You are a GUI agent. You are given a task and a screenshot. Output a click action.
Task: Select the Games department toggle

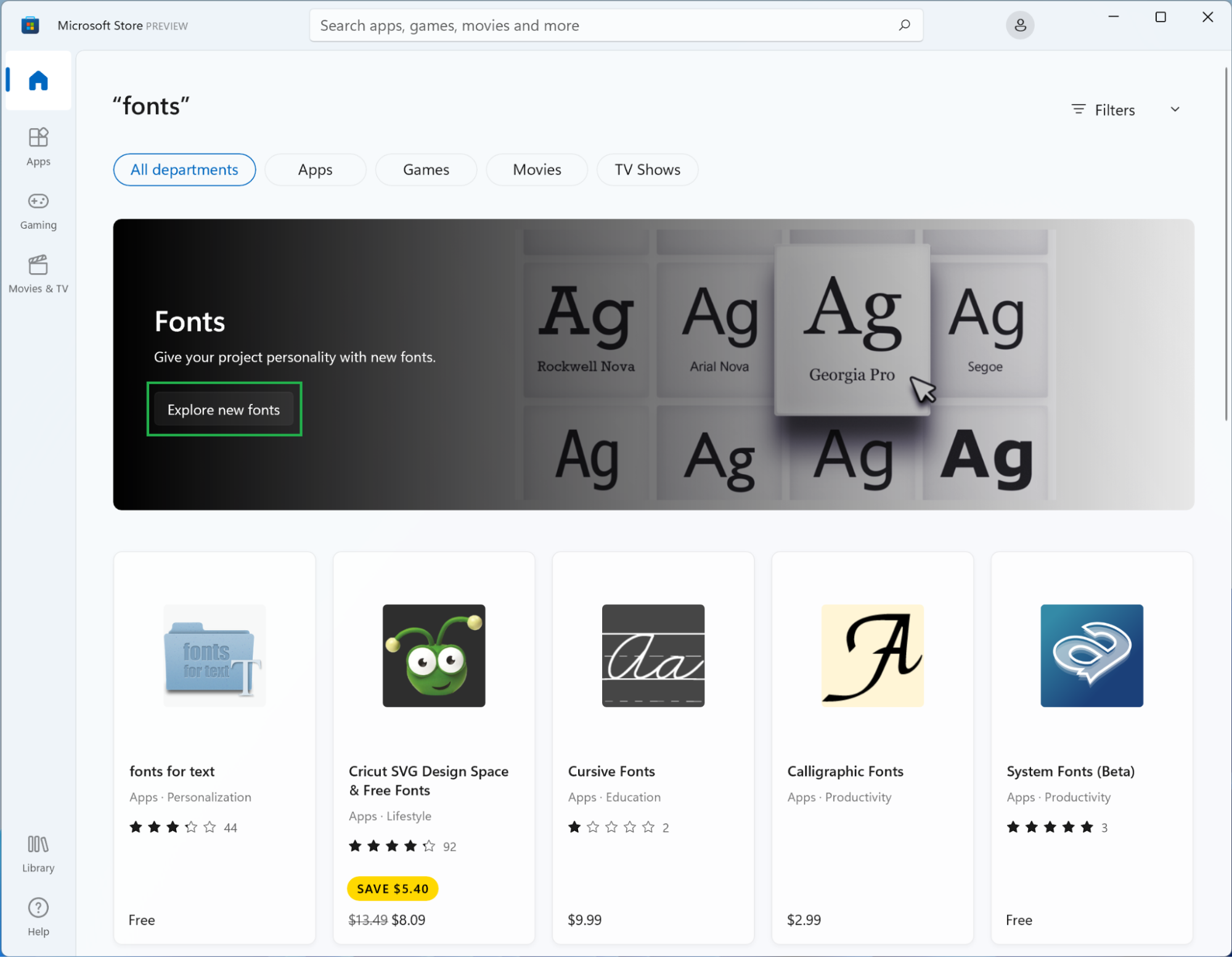pos(425,169)
